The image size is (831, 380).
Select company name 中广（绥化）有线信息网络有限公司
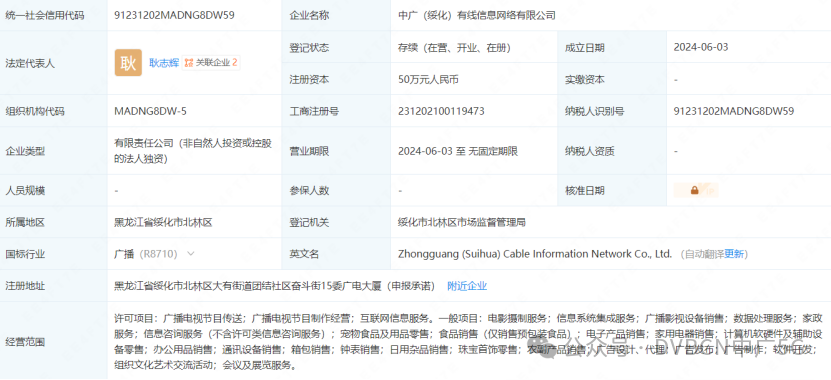477,15
